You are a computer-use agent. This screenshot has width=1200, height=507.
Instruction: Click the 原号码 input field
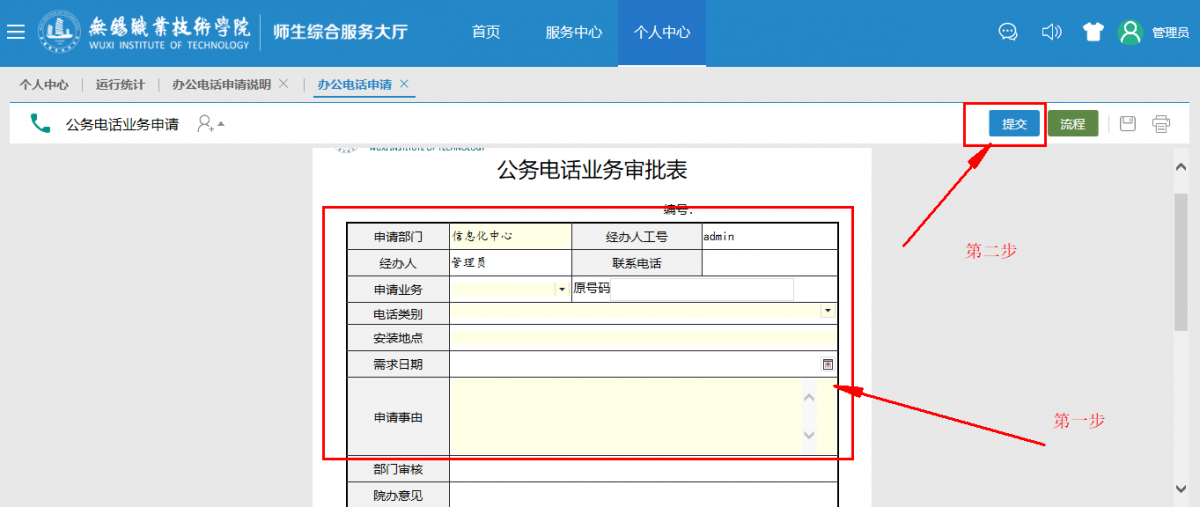pos(702,289)
